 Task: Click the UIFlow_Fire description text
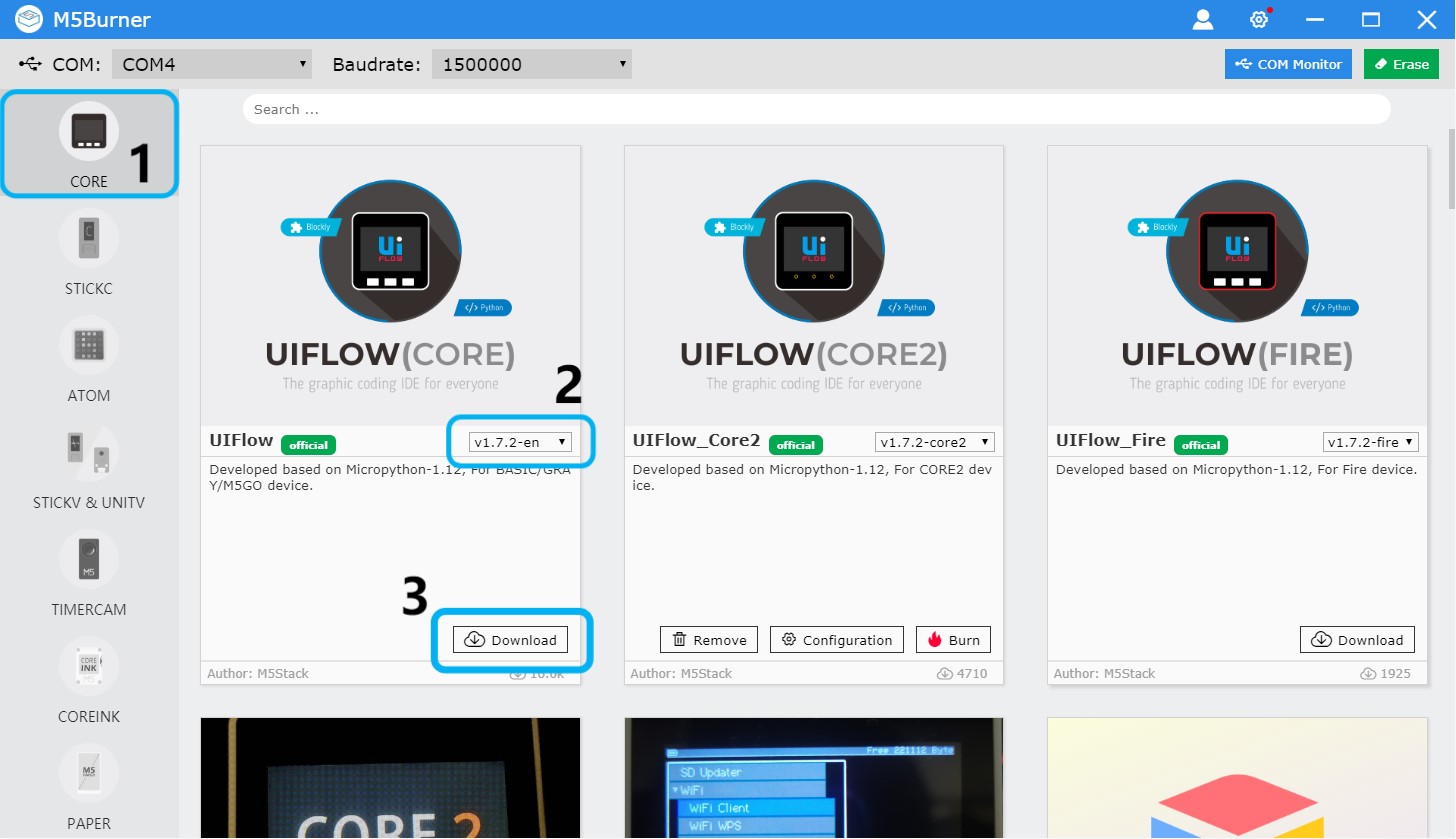click(x=1236, y=470)
